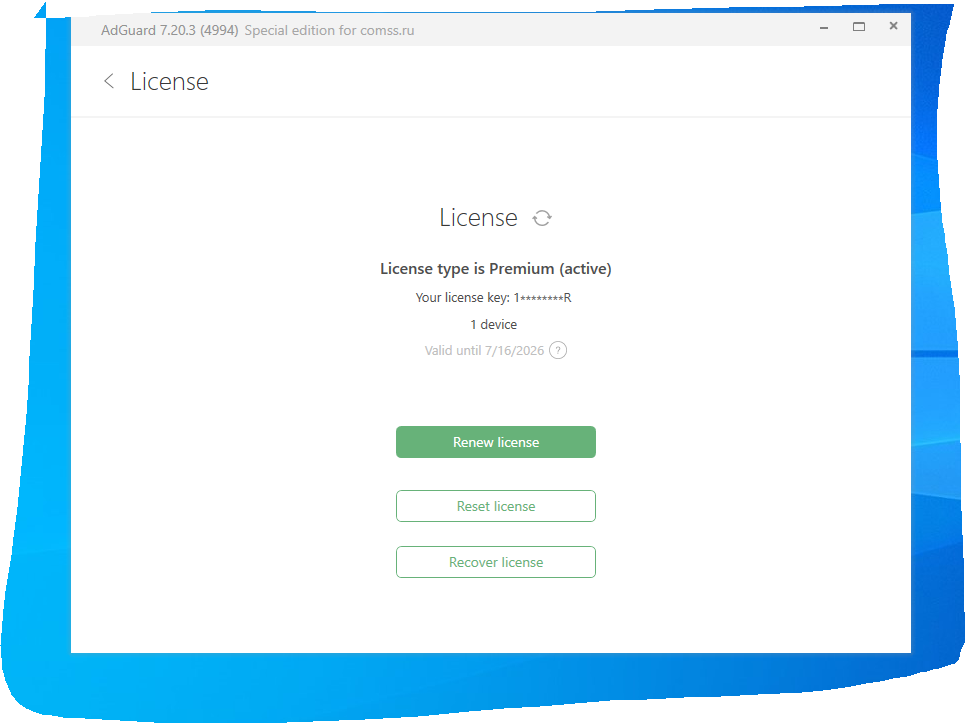Screen dimensions: 965x723
Task: Click the 'Valid until 7/16/2026' text
Action: coord(484,351)
